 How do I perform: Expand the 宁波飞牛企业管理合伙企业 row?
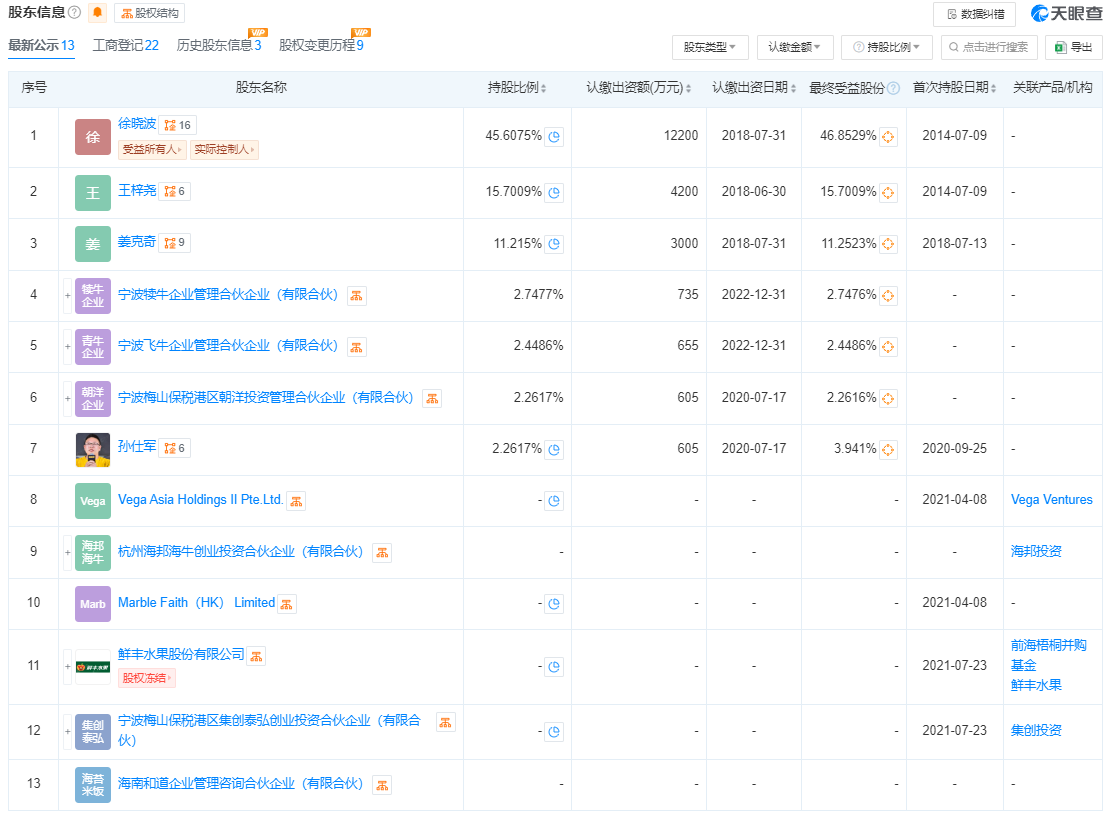pos(68,347)
